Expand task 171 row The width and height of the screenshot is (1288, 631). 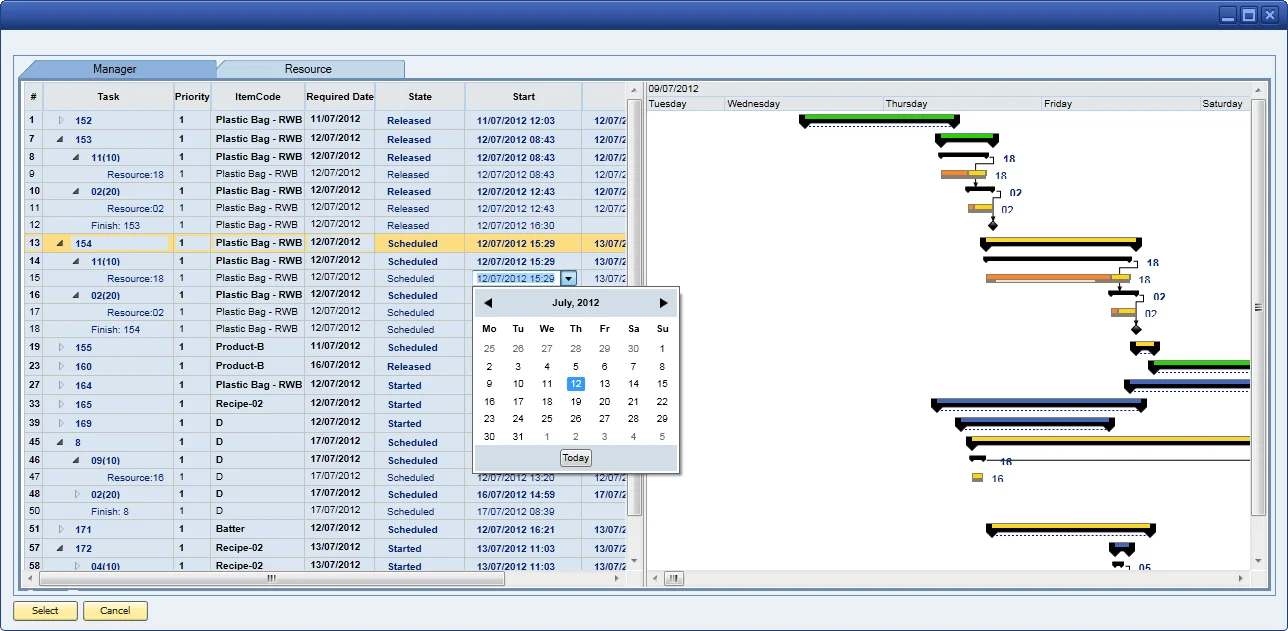(x=61, y=530)
